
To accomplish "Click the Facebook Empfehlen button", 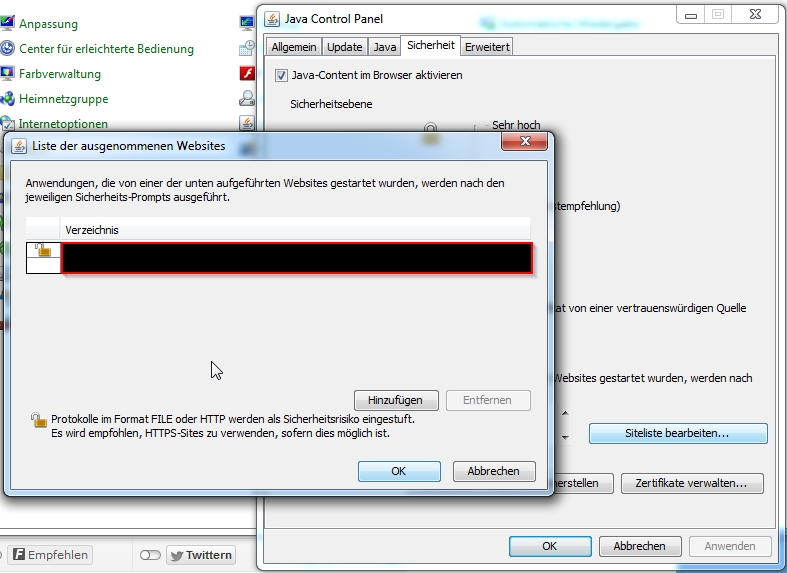I will 50,555.
